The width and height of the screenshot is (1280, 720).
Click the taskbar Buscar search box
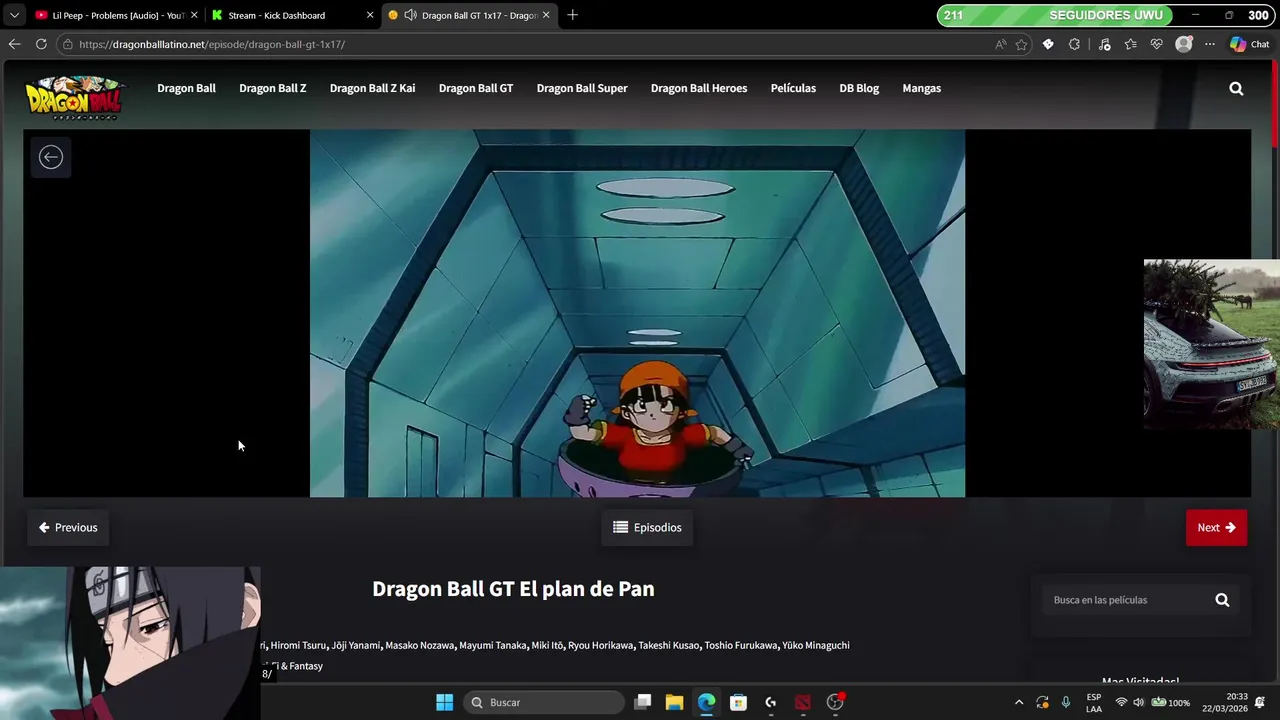point(544,702)
